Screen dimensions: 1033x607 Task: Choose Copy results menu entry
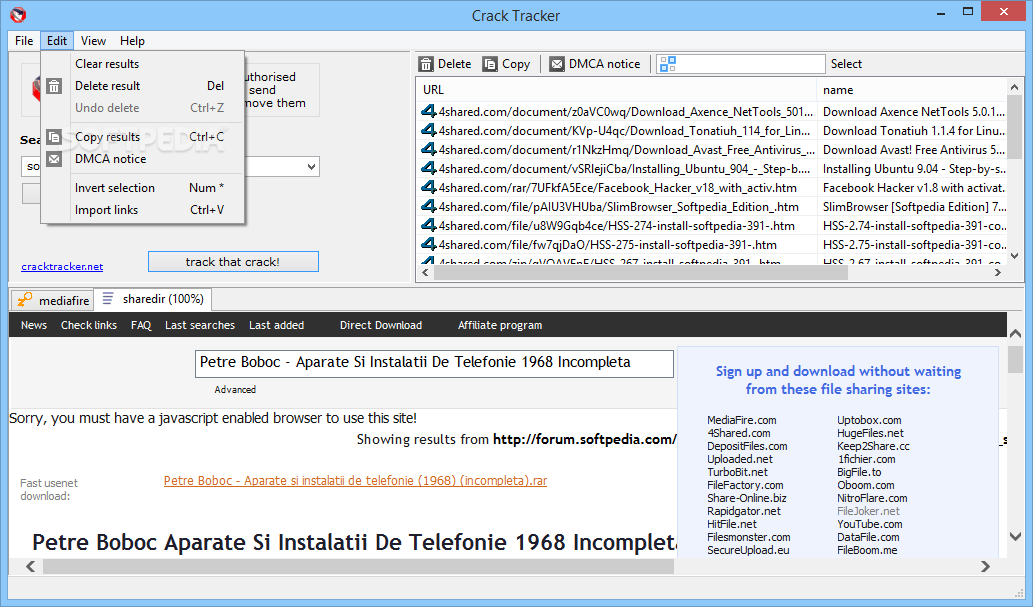tap(142, 137)
